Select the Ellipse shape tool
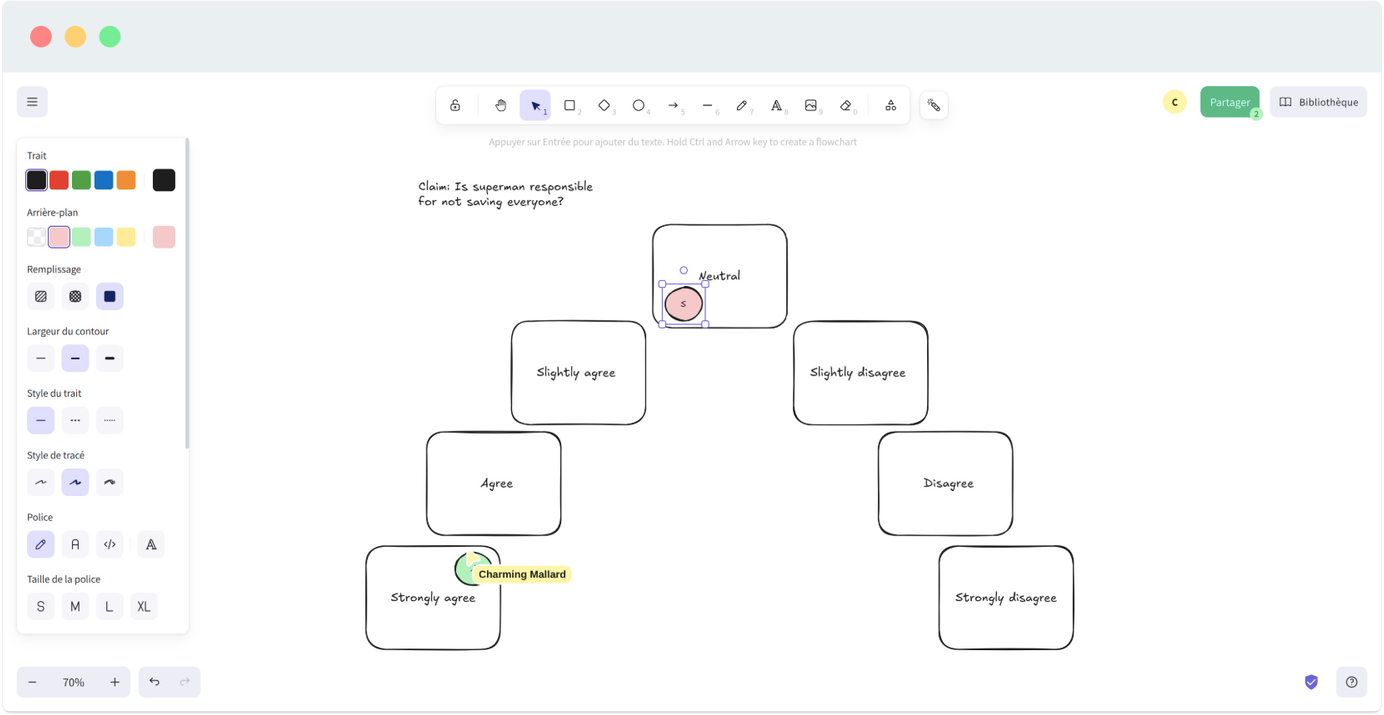The image size is (1384, 715). 639,105
